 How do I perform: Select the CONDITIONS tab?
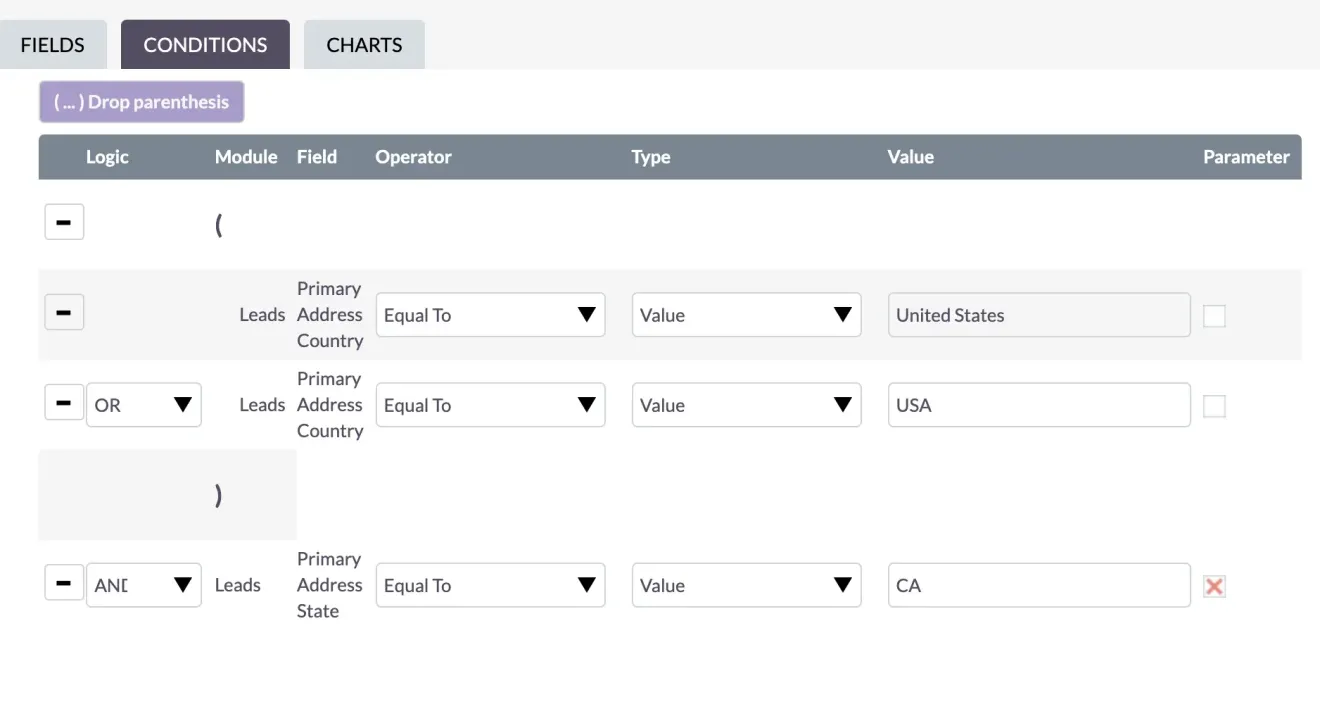(205, 44)
